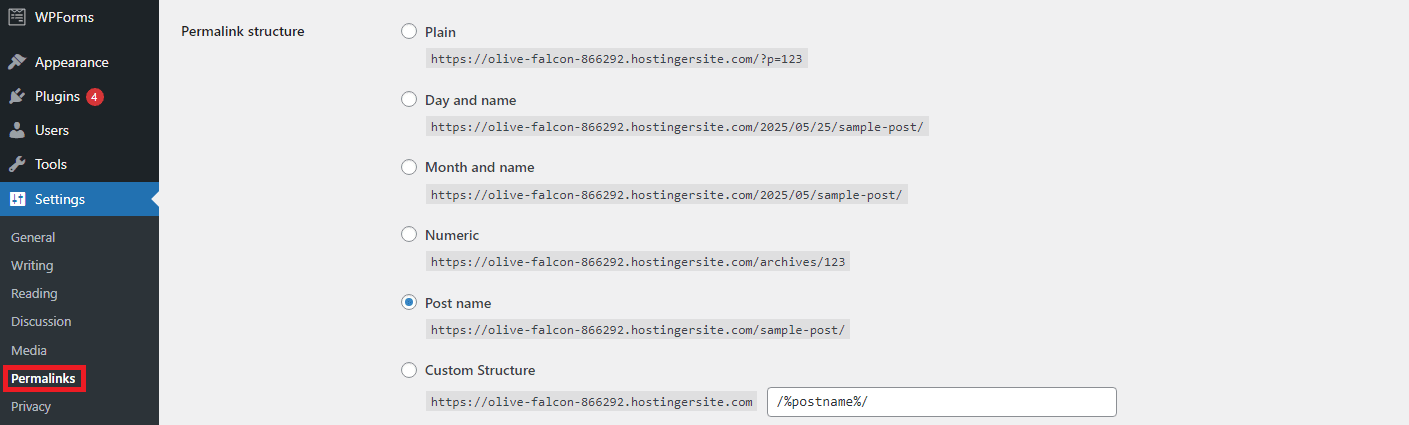
Task: Click the Plain example URL ending ?p=123
Action: 617,59
